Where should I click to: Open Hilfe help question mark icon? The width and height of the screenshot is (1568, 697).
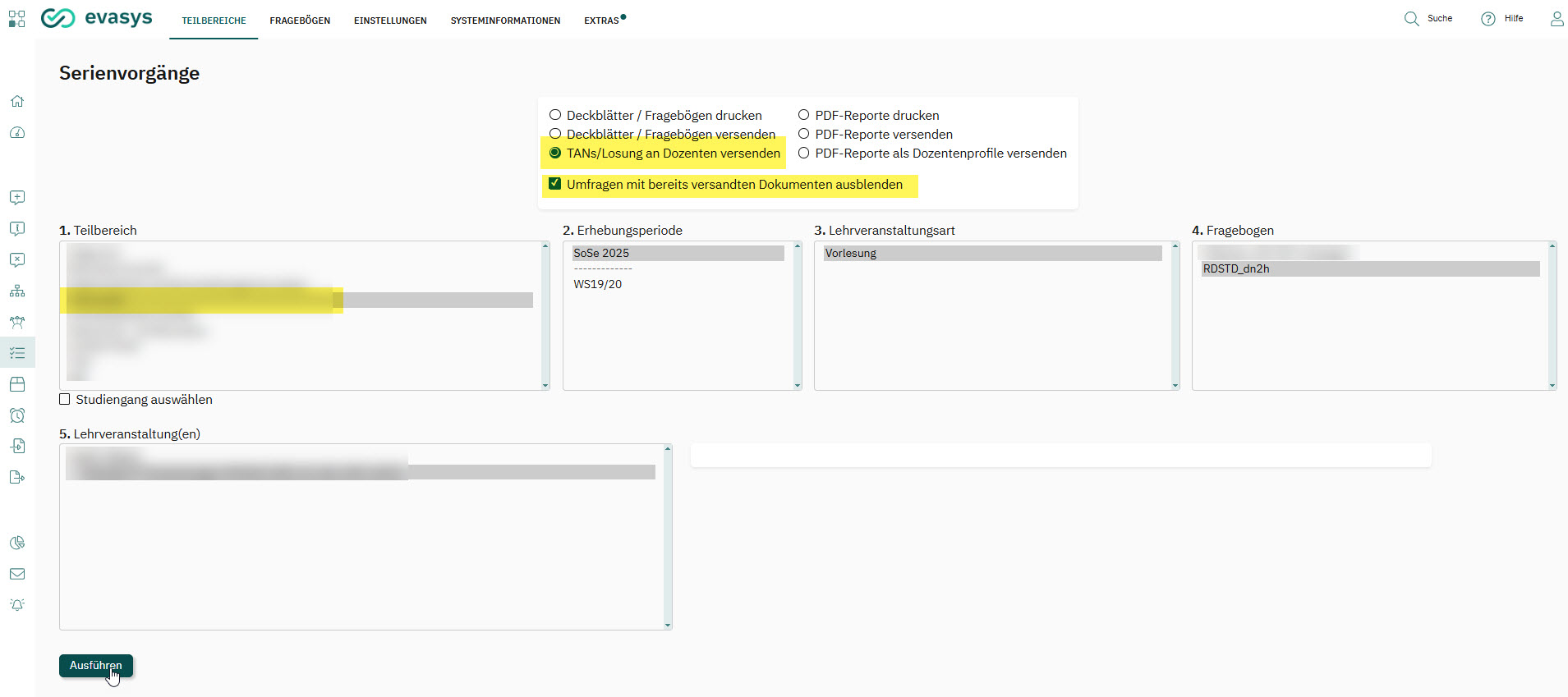click(1488, 19)
